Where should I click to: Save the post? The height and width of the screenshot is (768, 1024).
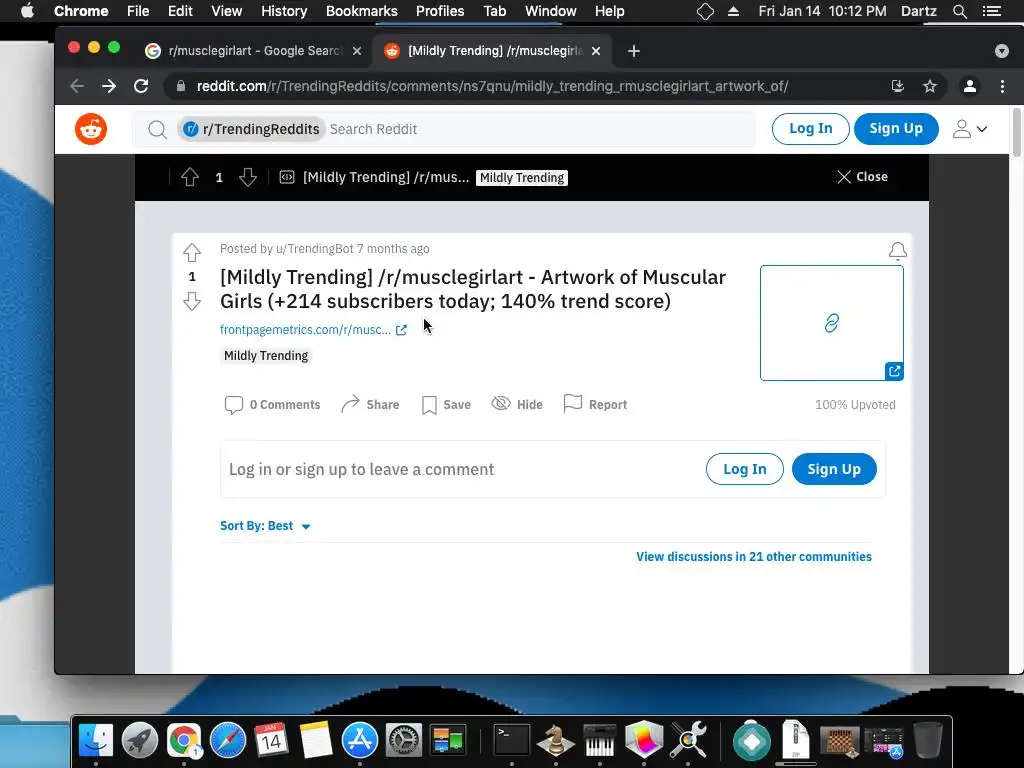coord(446,405)
